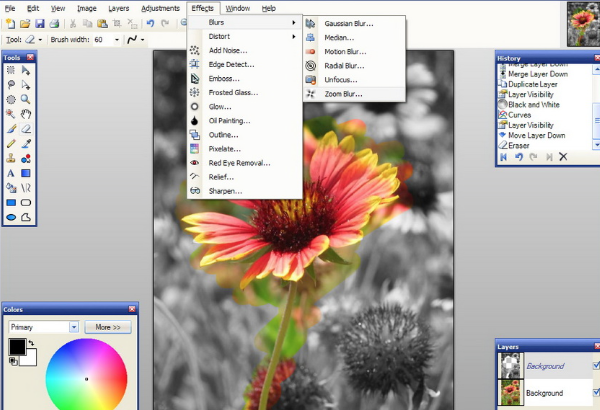Select the Rounded Rectangle tool

pos(26,203)
